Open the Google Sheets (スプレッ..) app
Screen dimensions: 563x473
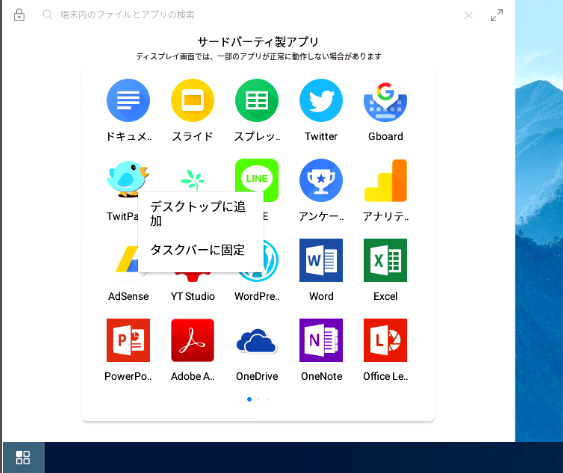click(x=257, y=101)
